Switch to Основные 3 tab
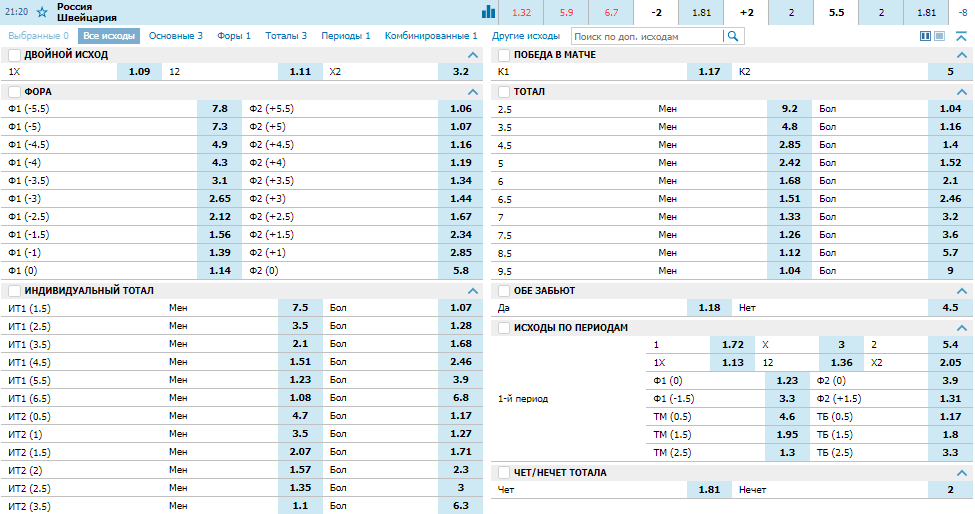 click(x=176, y=36)
